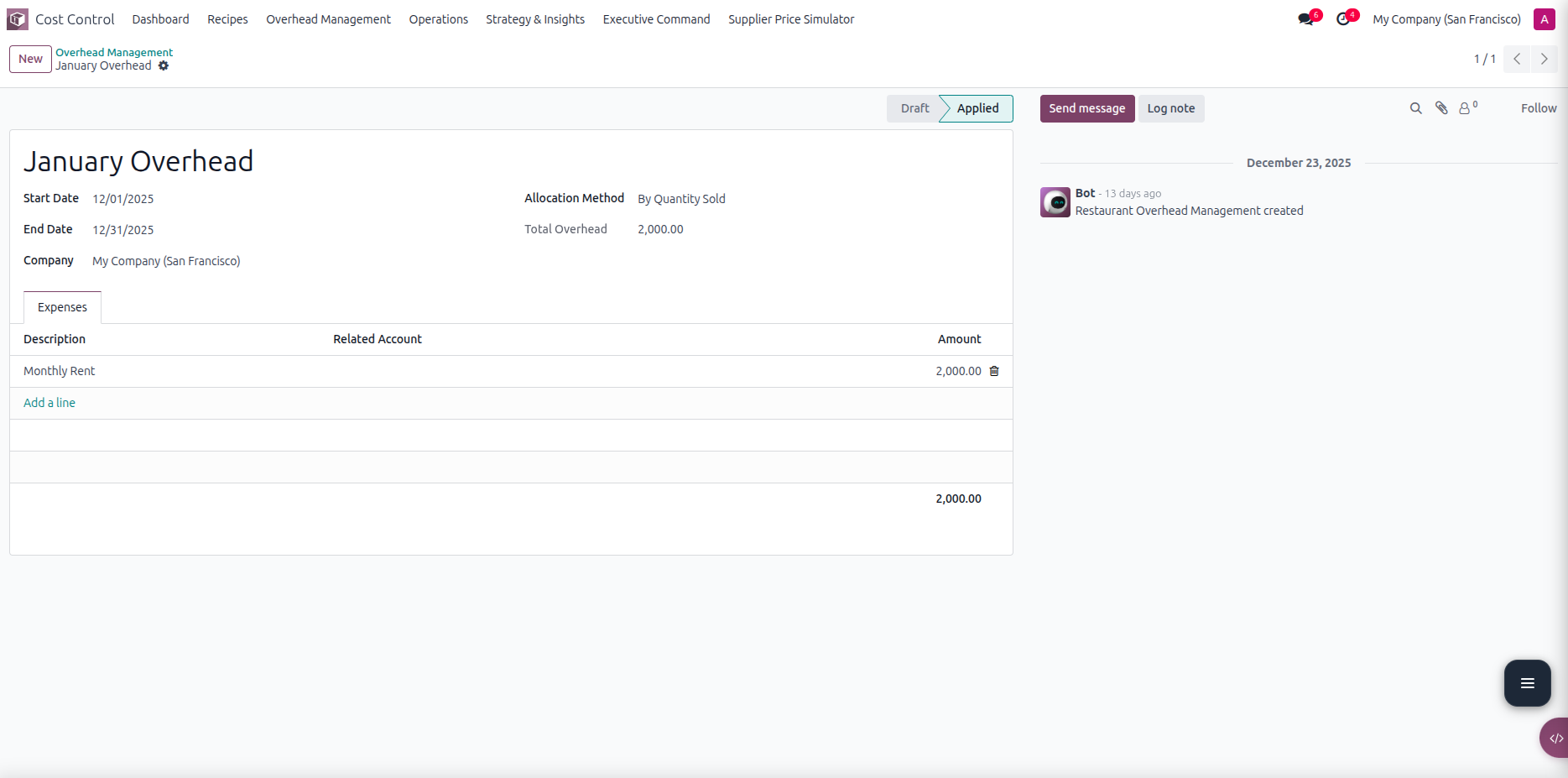Open the floating hamburger menu button
The image size is (1568, 778).
(x=1527, y=683)
